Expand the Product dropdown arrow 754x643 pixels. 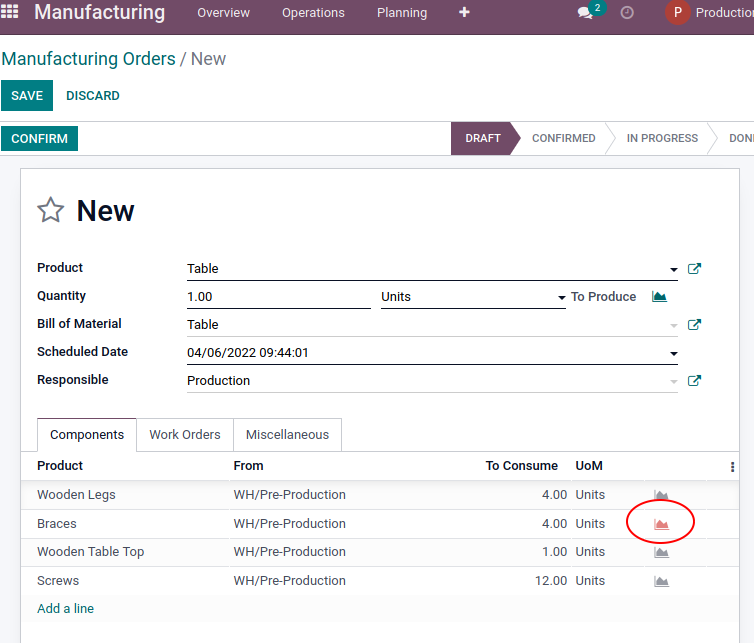point(674,269)
